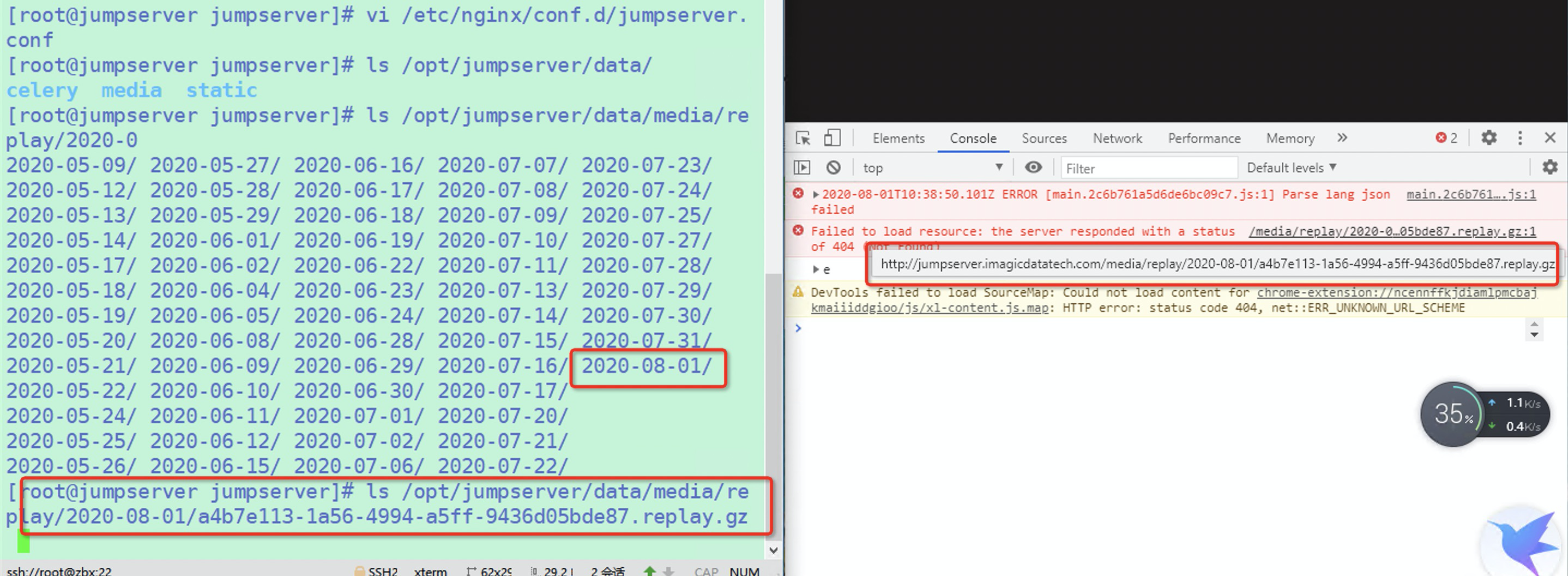Open the Network tab
The height and width of the screenshot is (576, 1568).
(1118, 138)
